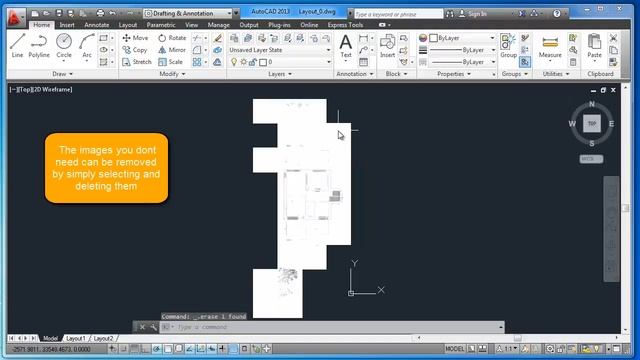640x360 pixels.
Task: Click the Rotate tool
Action: (172, 38)
